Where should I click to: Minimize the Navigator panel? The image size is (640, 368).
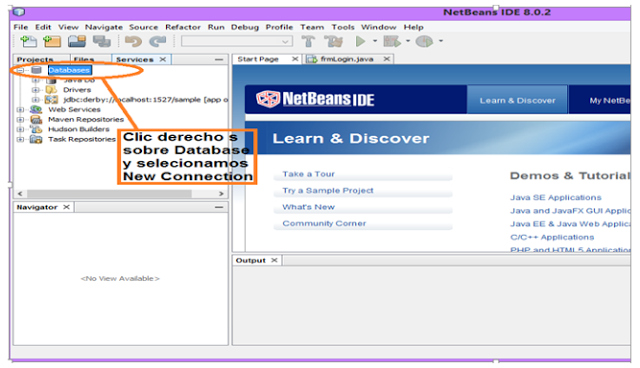coord(219,207)
